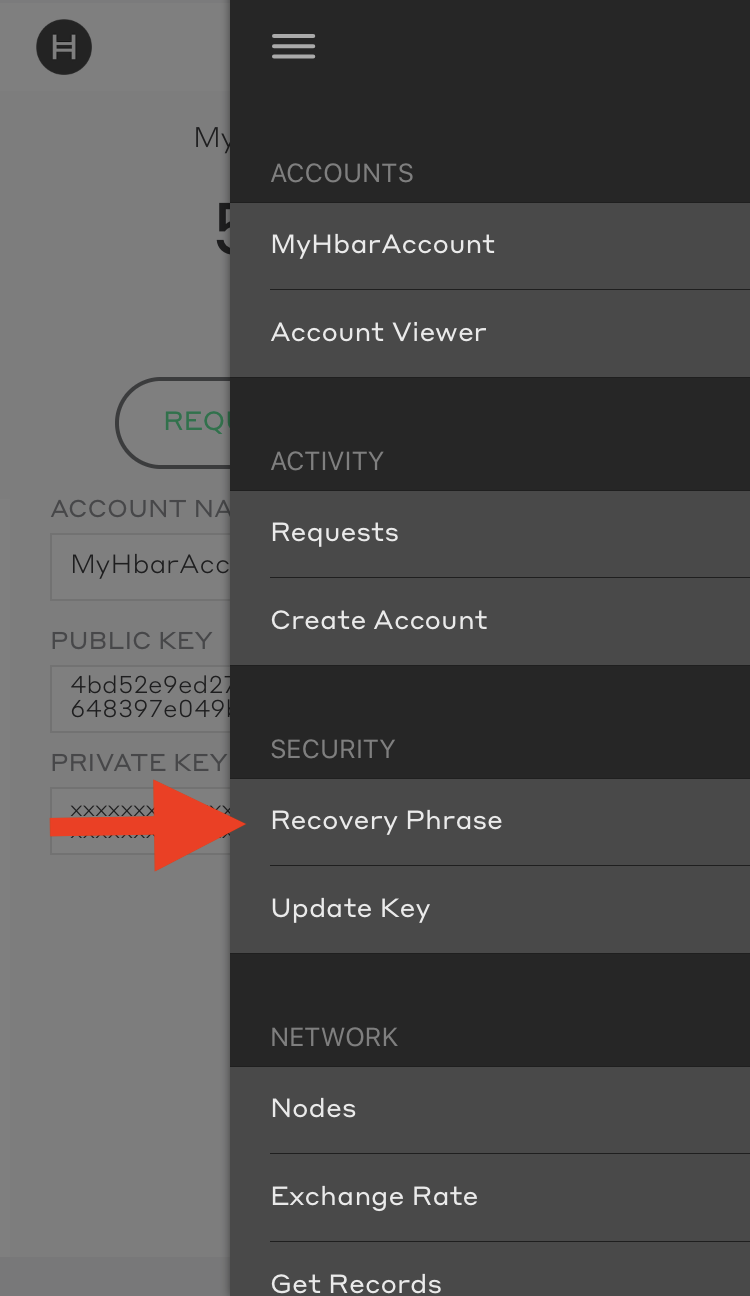
Task: Select Update Key under Security
Action: coord(351,909)
